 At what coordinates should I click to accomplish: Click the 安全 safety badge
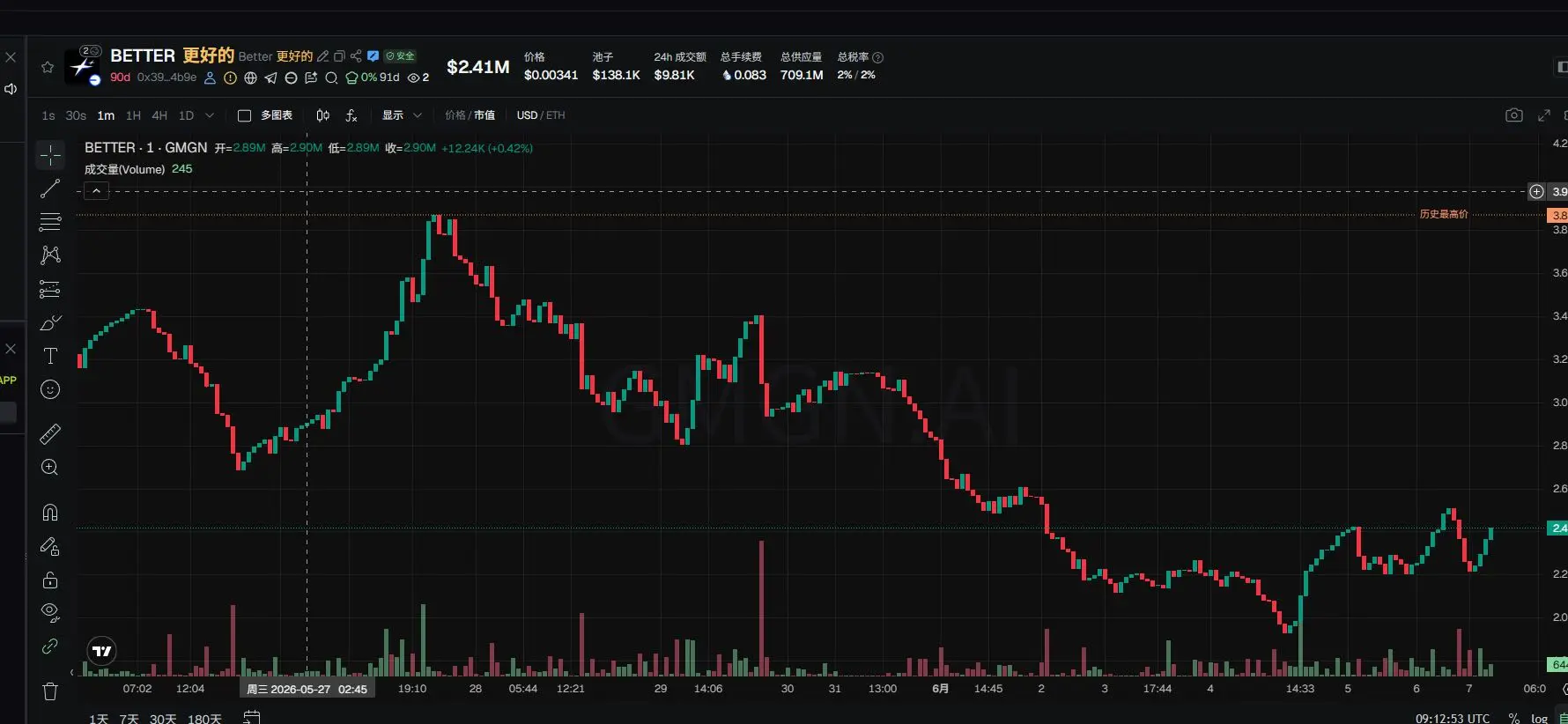pos(401,56)
